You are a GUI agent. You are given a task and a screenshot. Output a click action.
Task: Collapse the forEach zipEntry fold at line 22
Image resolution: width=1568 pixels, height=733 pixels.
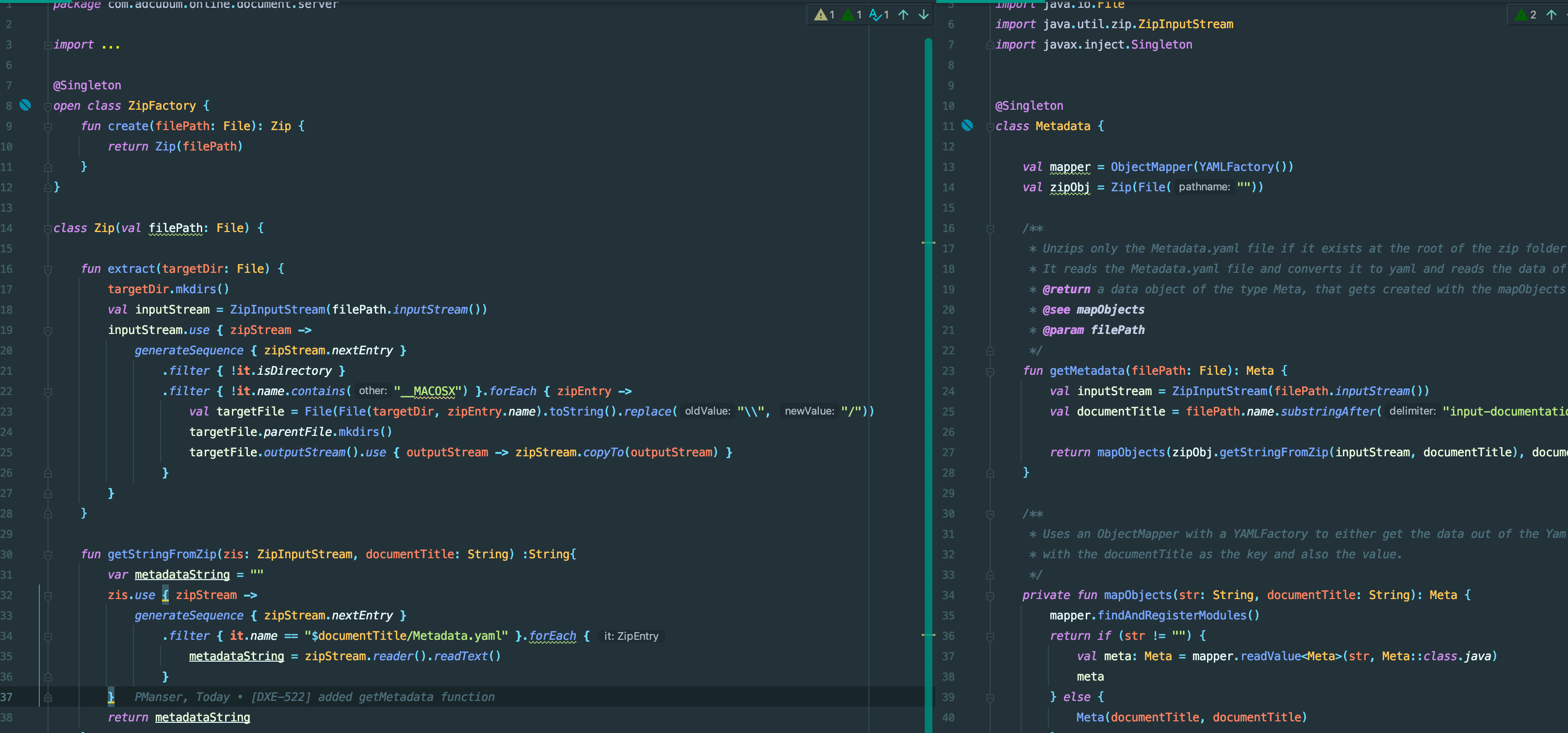(48, 391)
